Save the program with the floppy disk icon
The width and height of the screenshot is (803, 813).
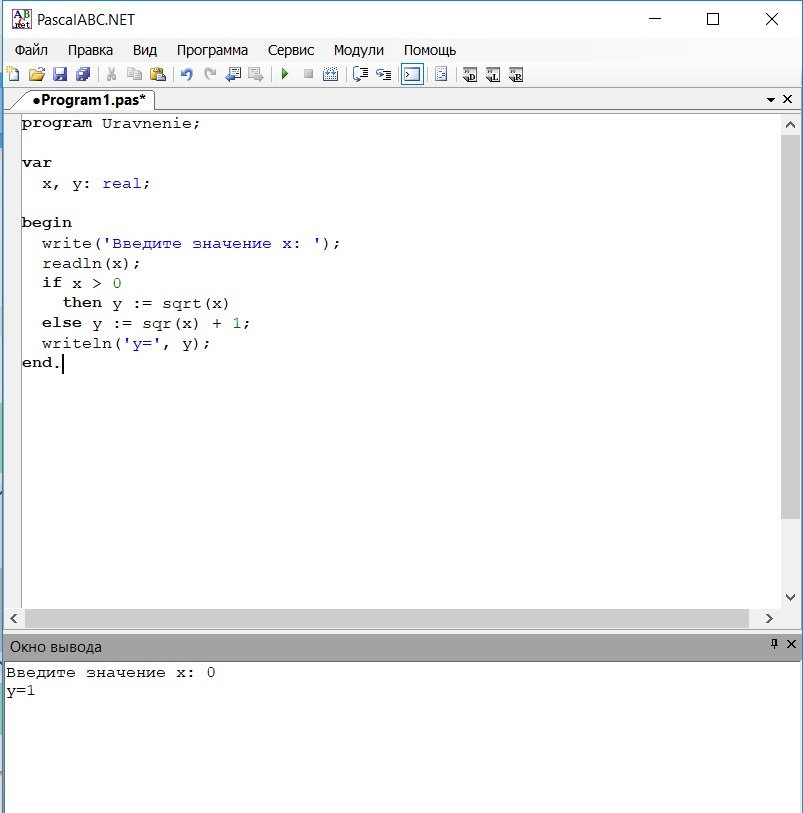click(x=60, y=74)
